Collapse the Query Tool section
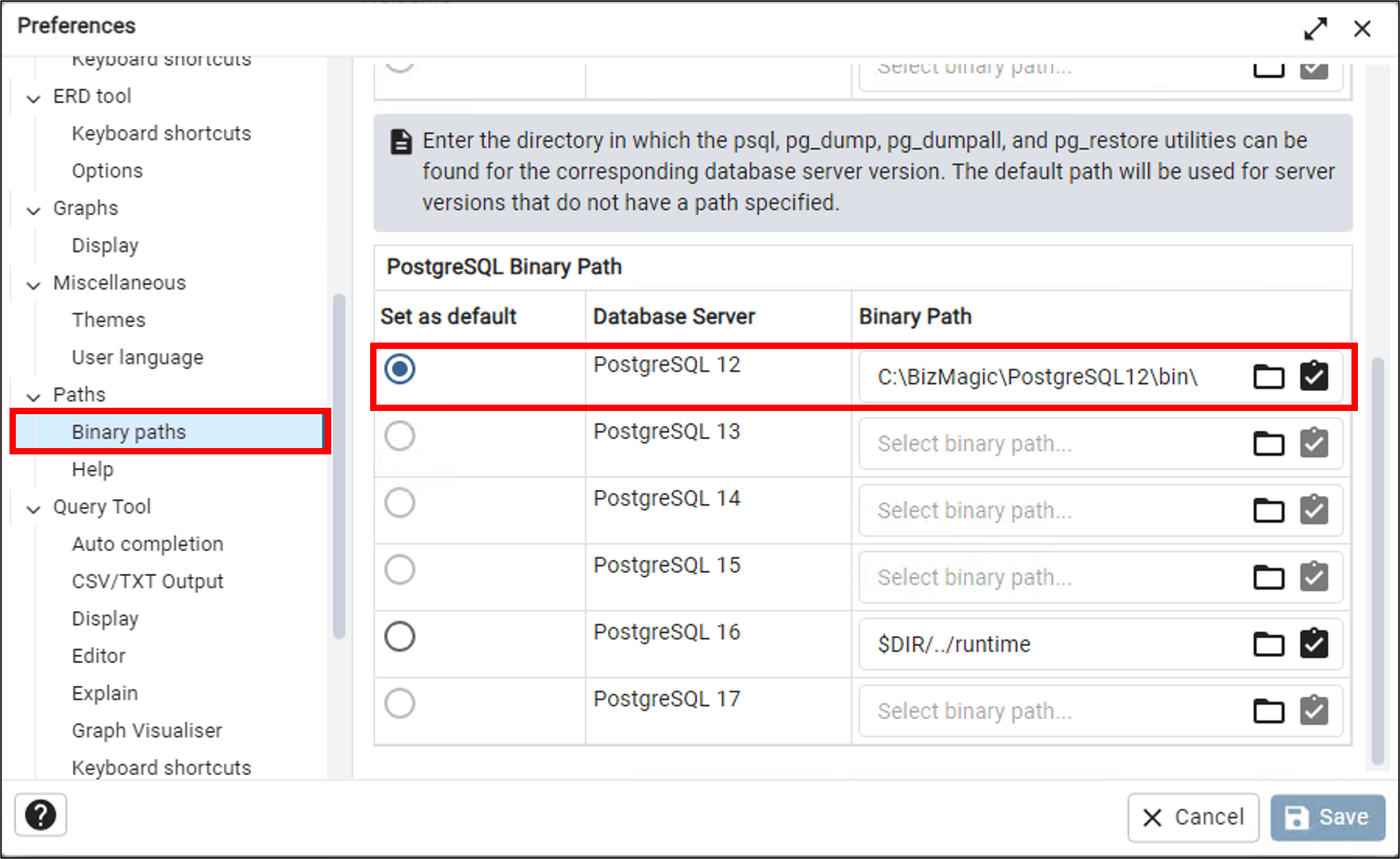The height and width of the screenshot is (859, 1400). click(34, 508)
